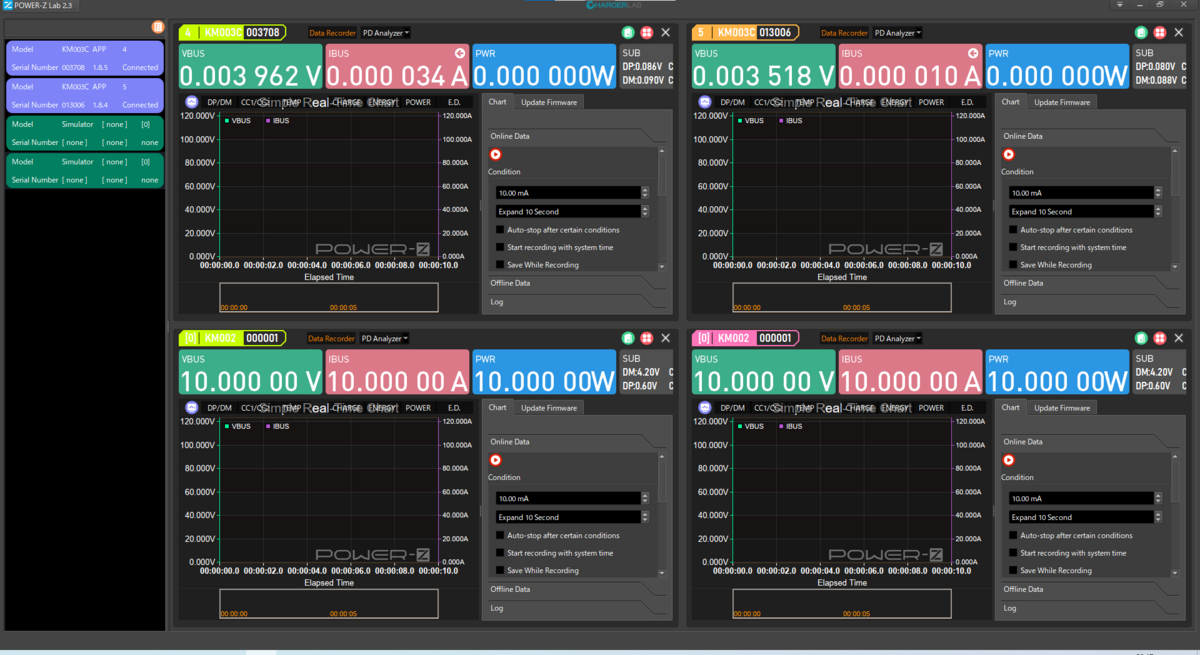Click the POWER-Z Lab 2.3 title tab
1200x655 pixels.
(x=39, y=6)
